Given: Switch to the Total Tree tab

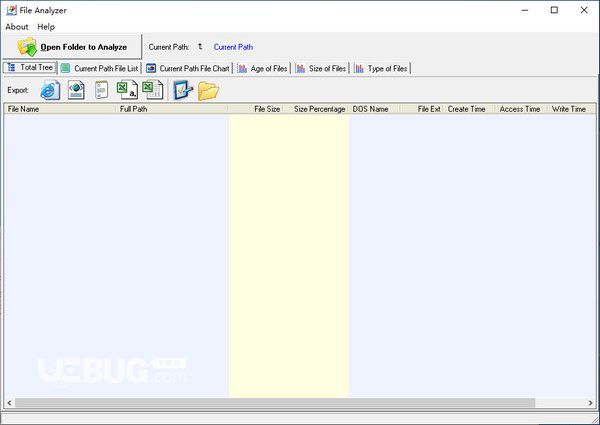Looking at the screenshot, I should (x=30, y=68).
